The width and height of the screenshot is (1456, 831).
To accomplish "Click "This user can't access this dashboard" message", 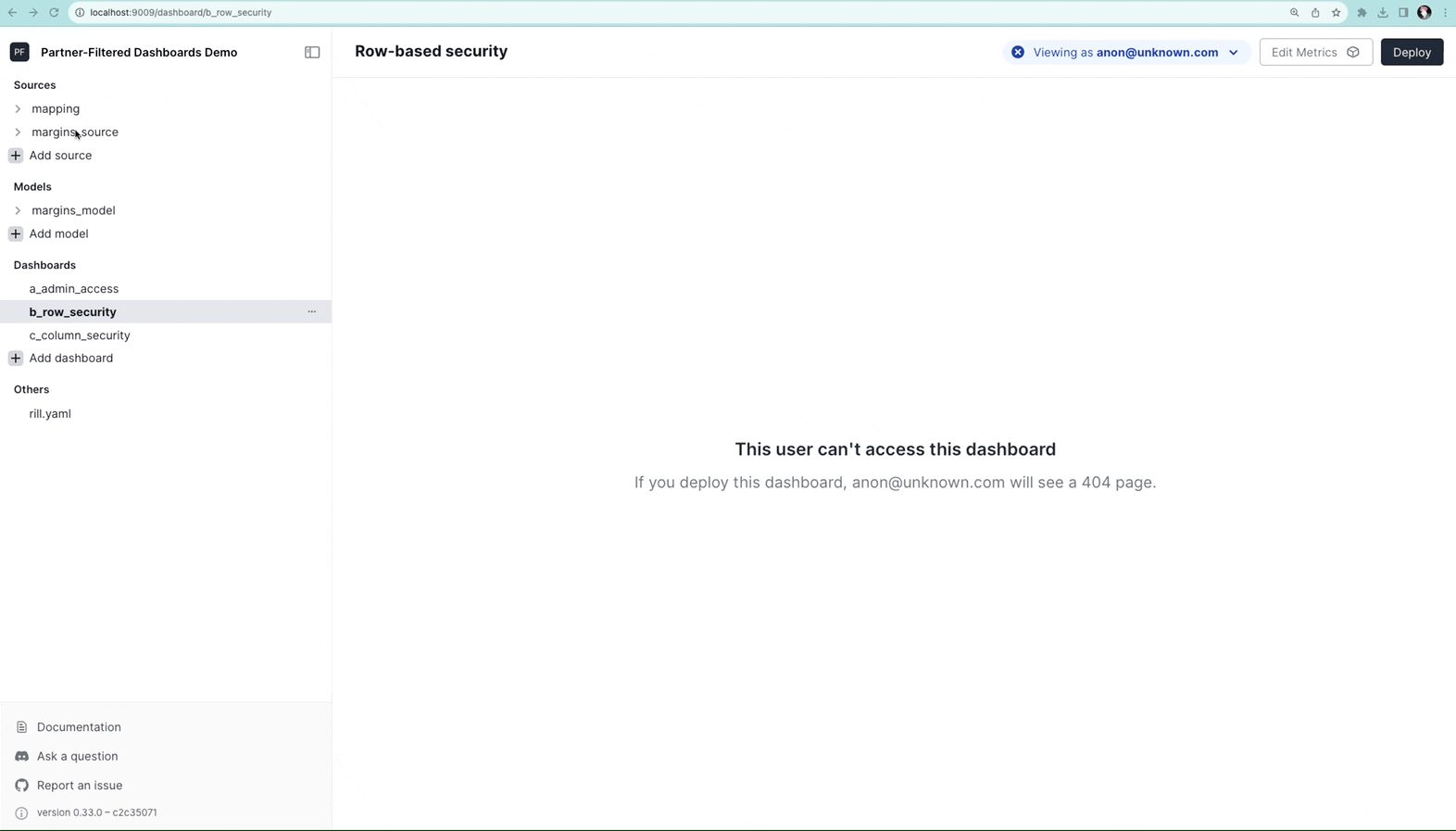I will click(x=895, y=449).
